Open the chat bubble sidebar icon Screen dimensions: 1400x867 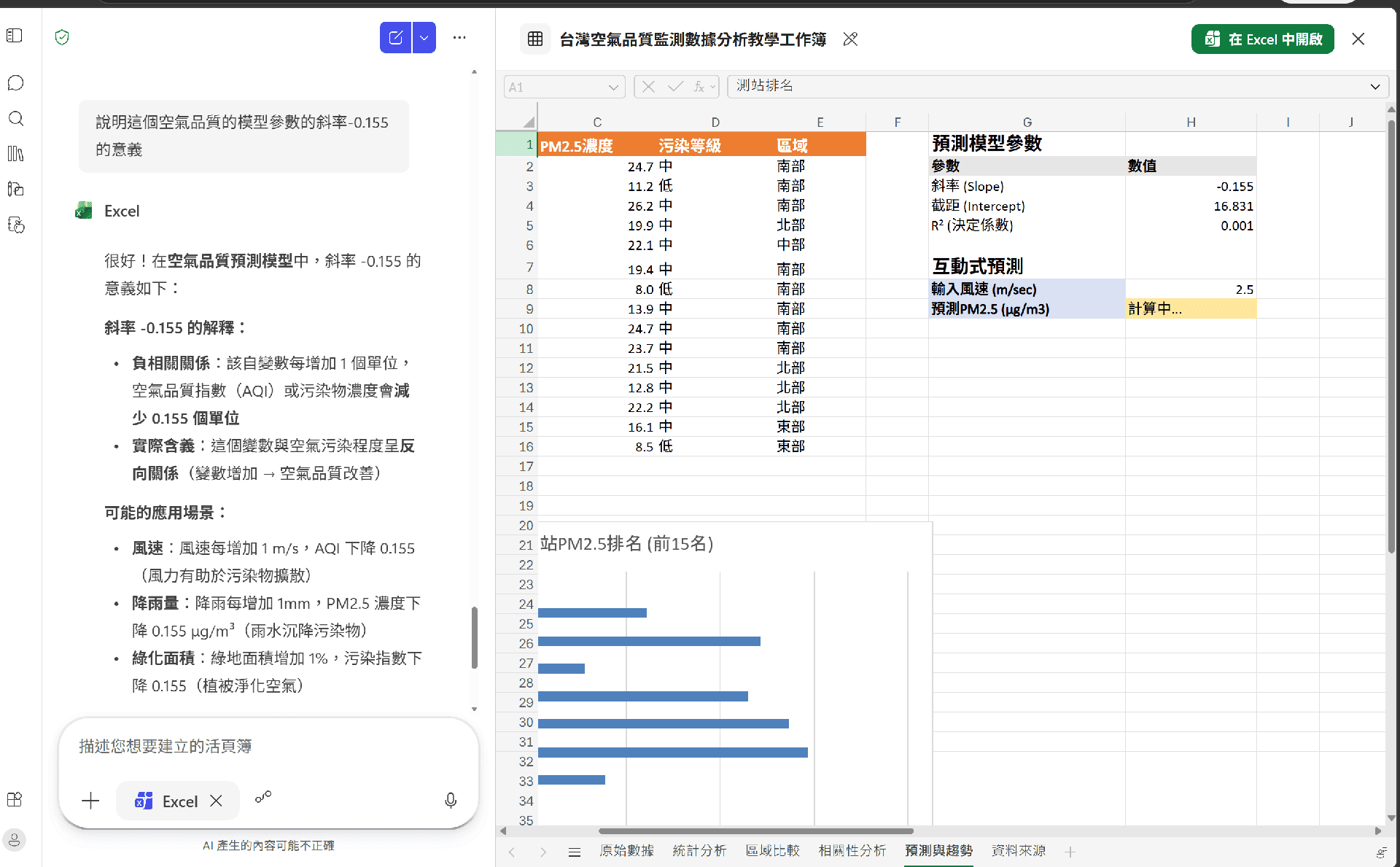click(15, 83)
